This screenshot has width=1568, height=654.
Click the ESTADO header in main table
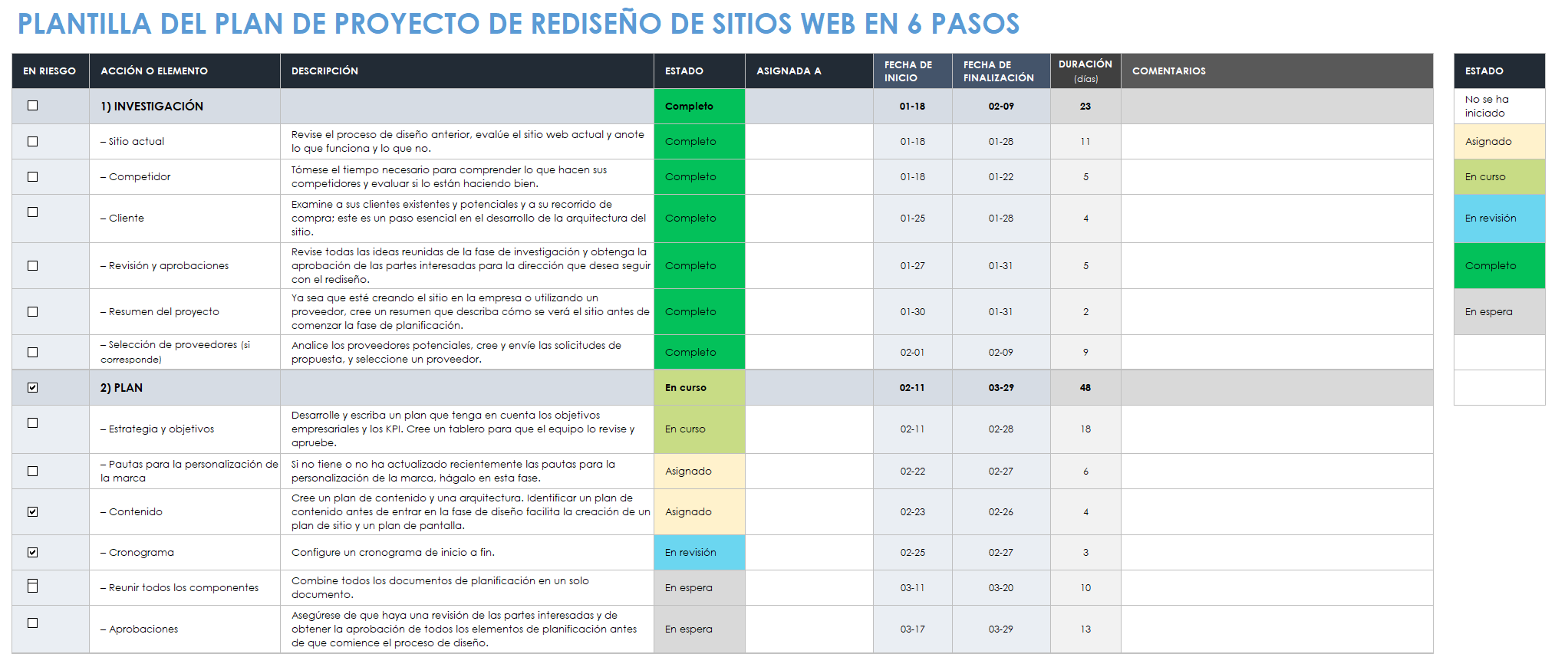pos(700,71)
